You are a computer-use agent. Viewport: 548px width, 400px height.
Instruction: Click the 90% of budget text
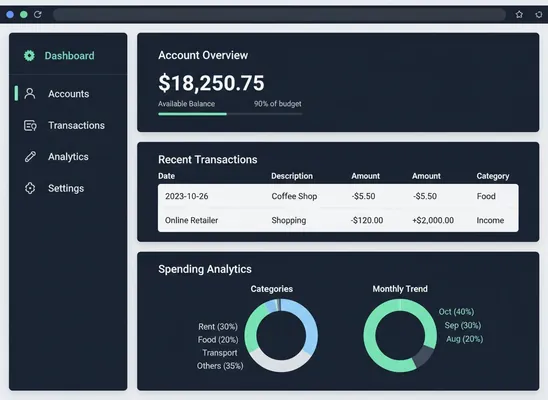click(277, 104)
